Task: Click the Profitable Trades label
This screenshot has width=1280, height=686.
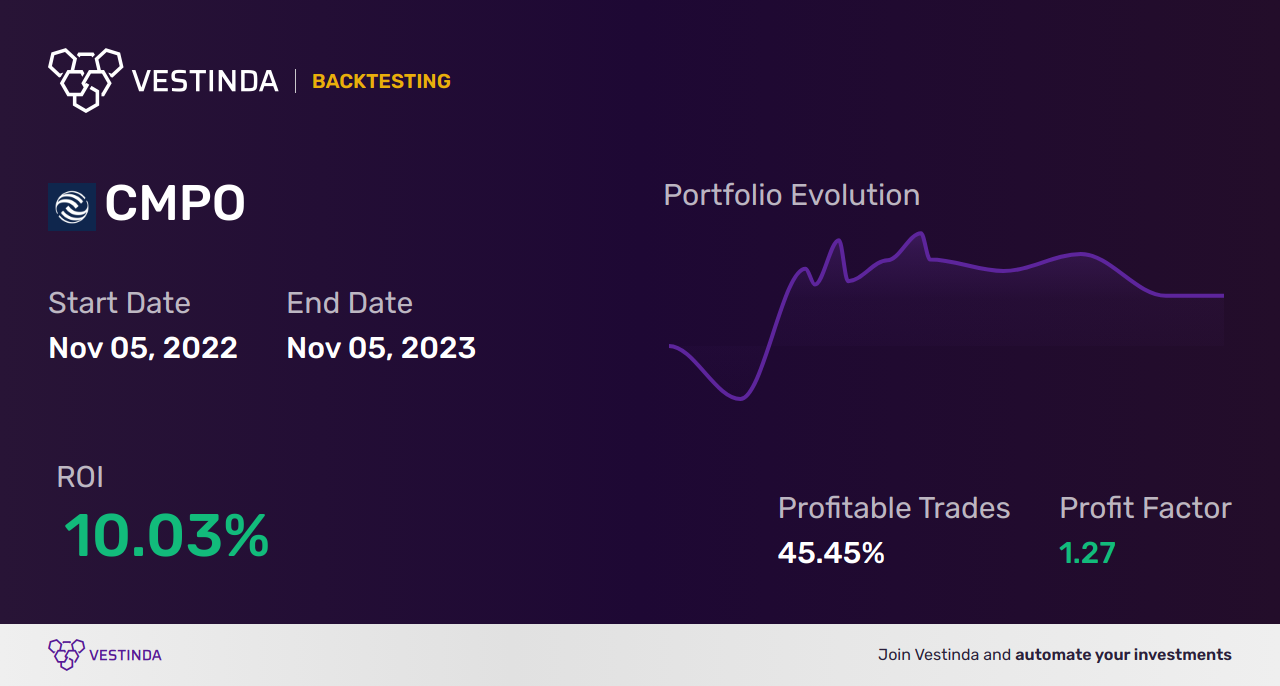Action: point(894,508)
